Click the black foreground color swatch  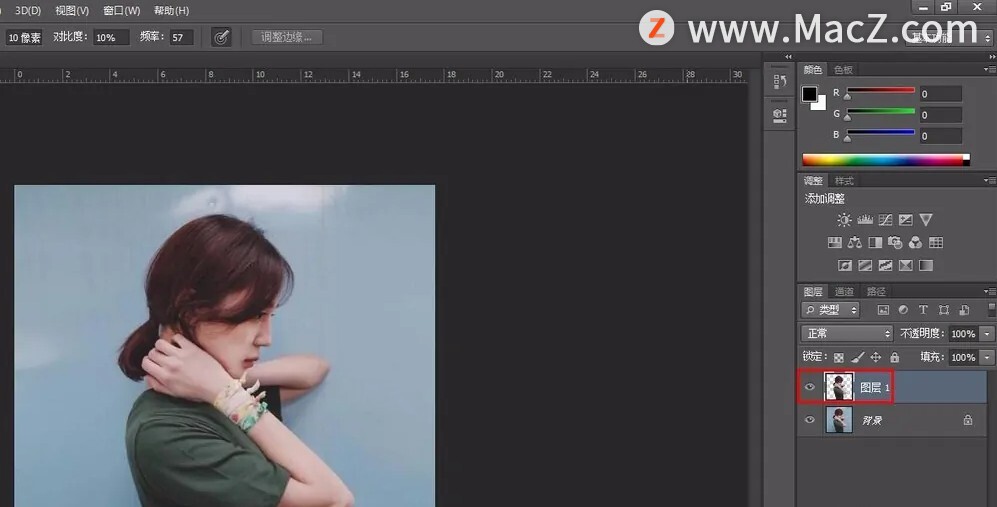click(809, 94)
